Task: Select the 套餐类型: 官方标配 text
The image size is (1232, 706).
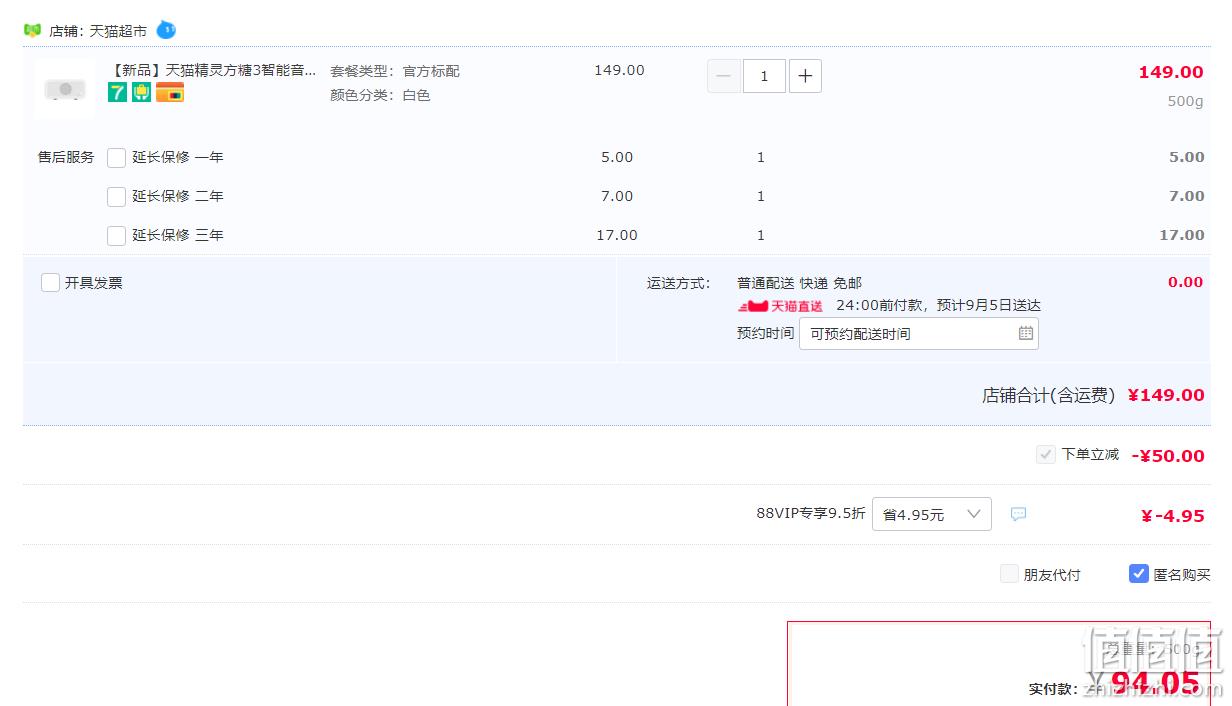Action: pos(395,72)
